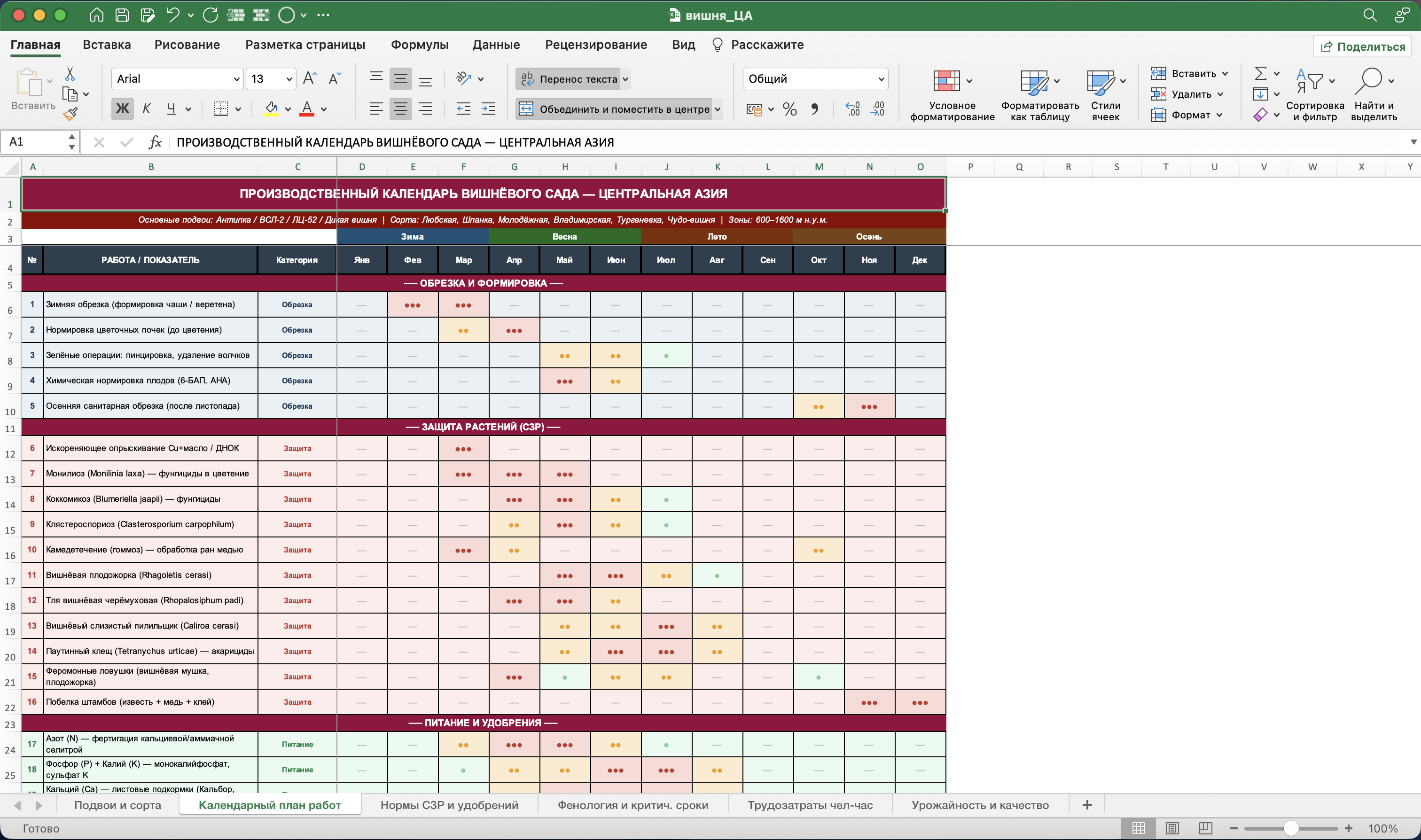The height and width of the screenshot is (840, 1421).
Task: Click the Поделиться share button
Action: coord(1363,47)
